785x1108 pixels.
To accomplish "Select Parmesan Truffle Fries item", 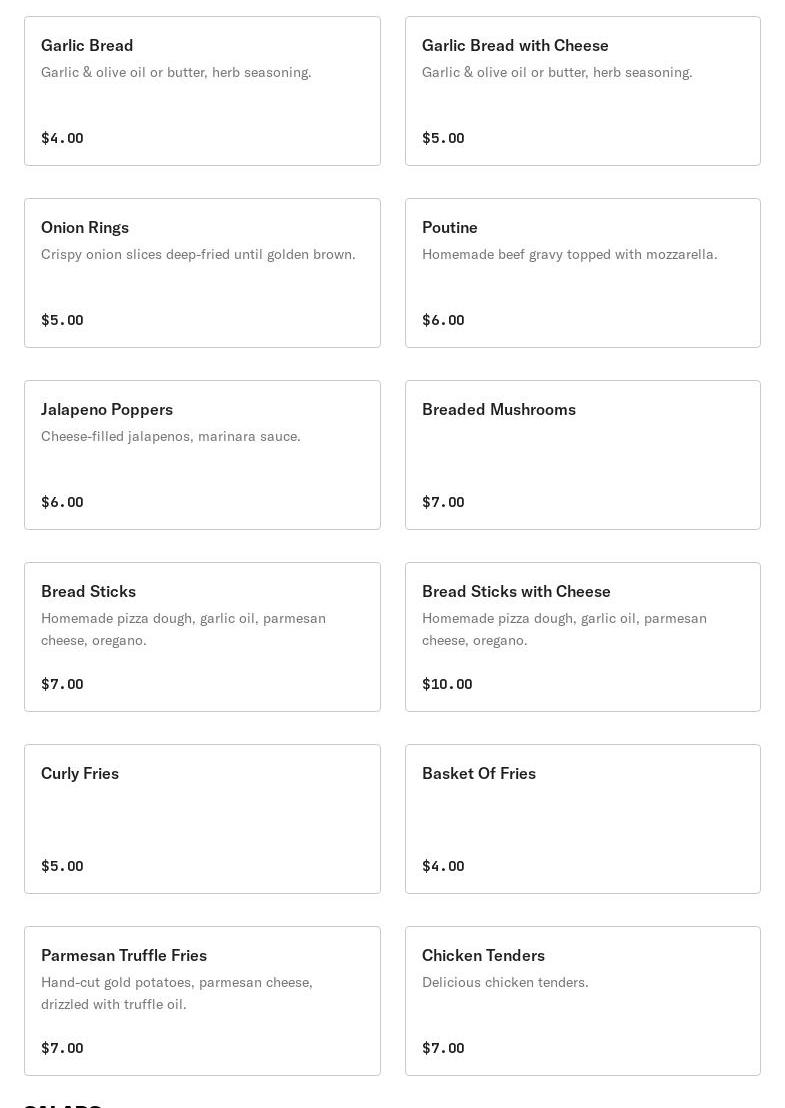I will point(202,1001).
